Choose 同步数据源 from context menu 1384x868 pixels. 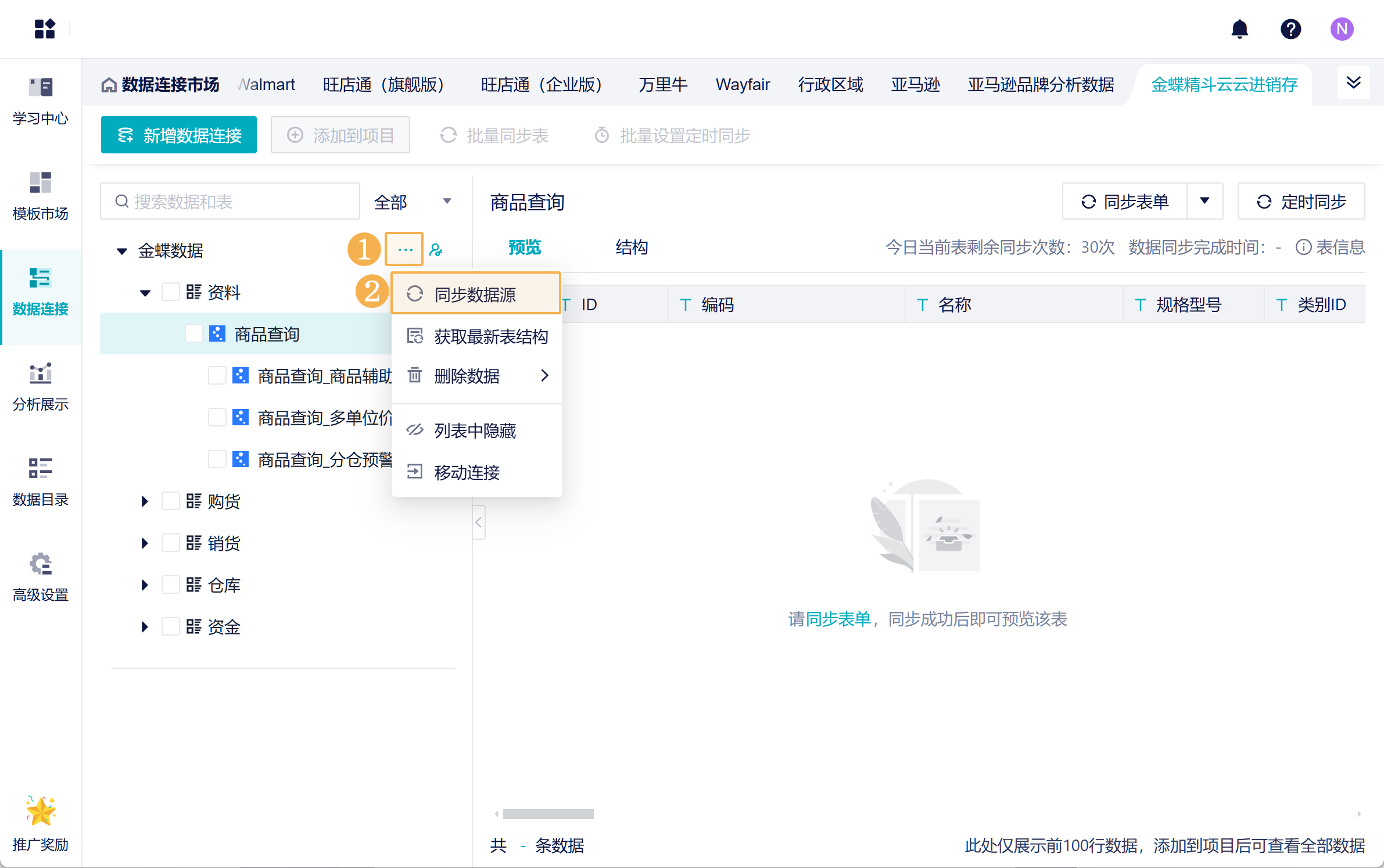pyautogui.click(x=475, y=295)
